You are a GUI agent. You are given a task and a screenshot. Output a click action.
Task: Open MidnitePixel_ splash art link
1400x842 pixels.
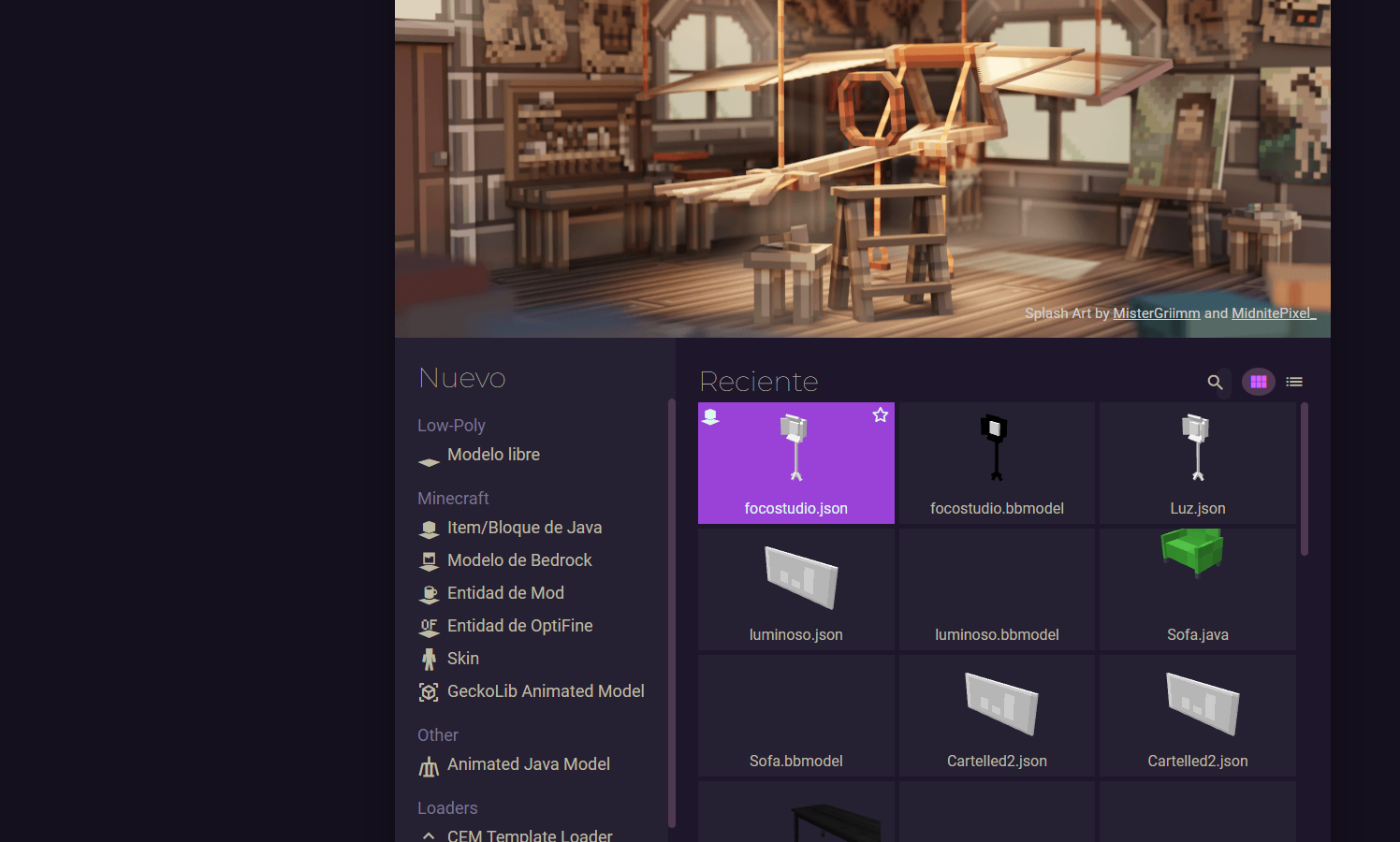tap(1274, 313)
